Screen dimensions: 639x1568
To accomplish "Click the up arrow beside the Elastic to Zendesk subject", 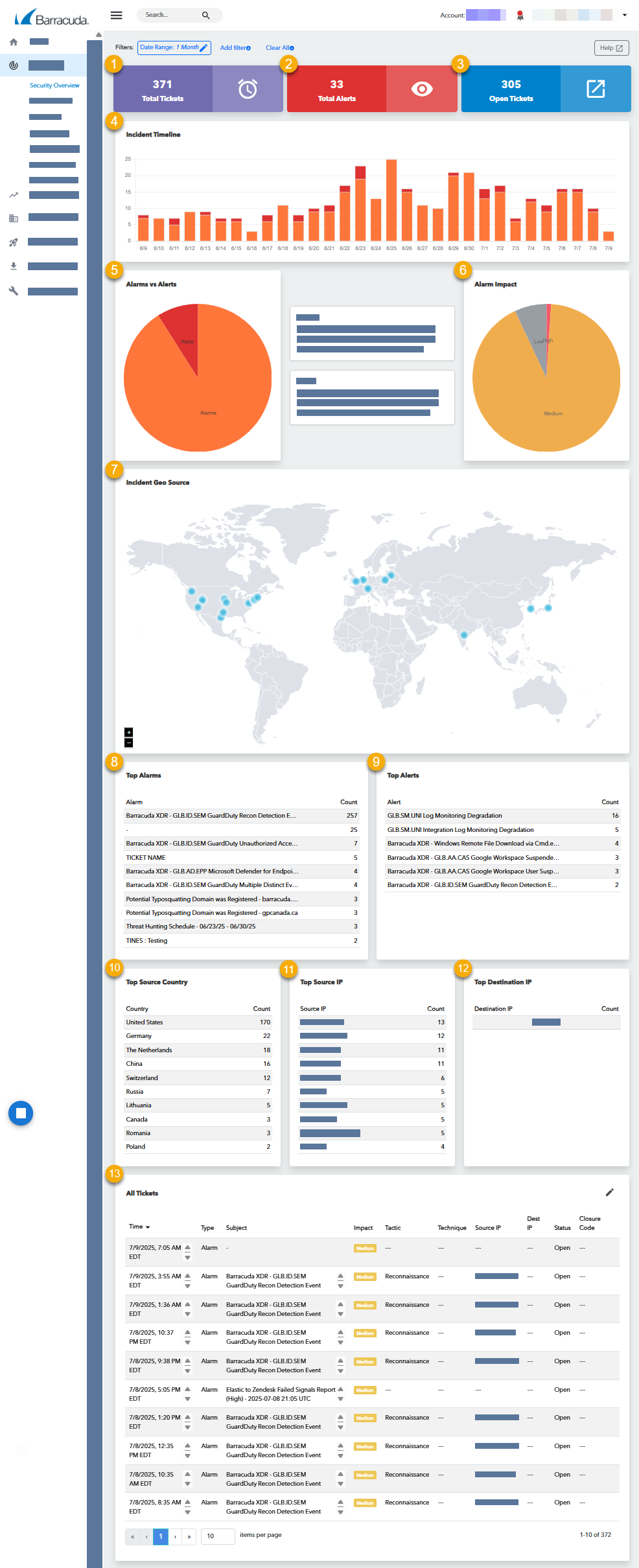I will click(340, 1388).
